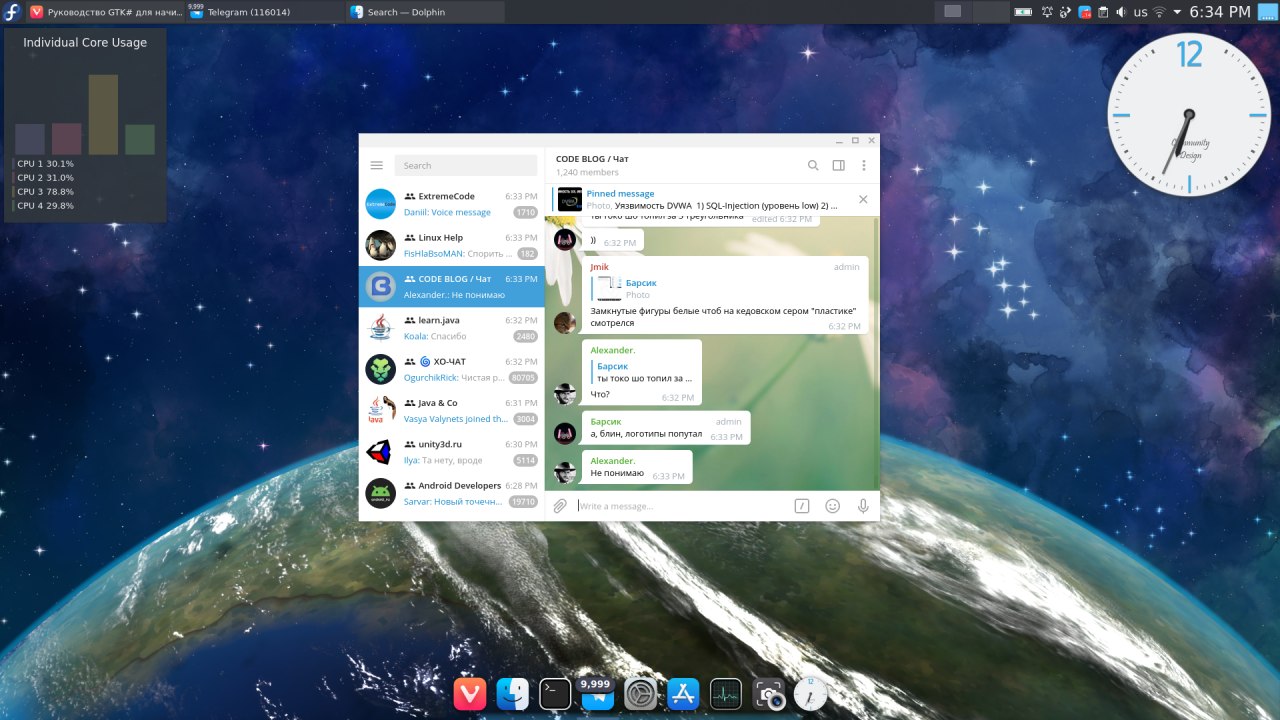Open the Java & Co chat
The image size is (1280, 720).
tap(451, 411)
